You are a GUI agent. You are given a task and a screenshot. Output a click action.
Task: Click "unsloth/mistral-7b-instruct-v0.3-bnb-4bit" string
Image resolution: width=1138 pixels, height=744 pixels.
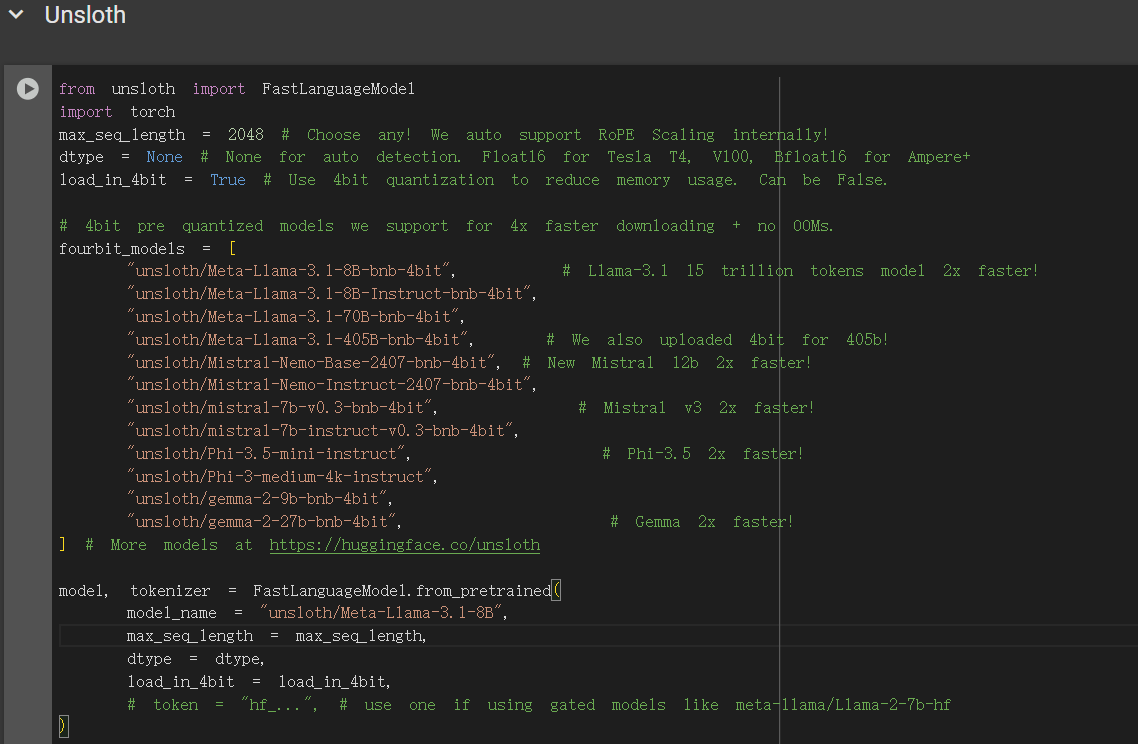[x=320, y=430]
